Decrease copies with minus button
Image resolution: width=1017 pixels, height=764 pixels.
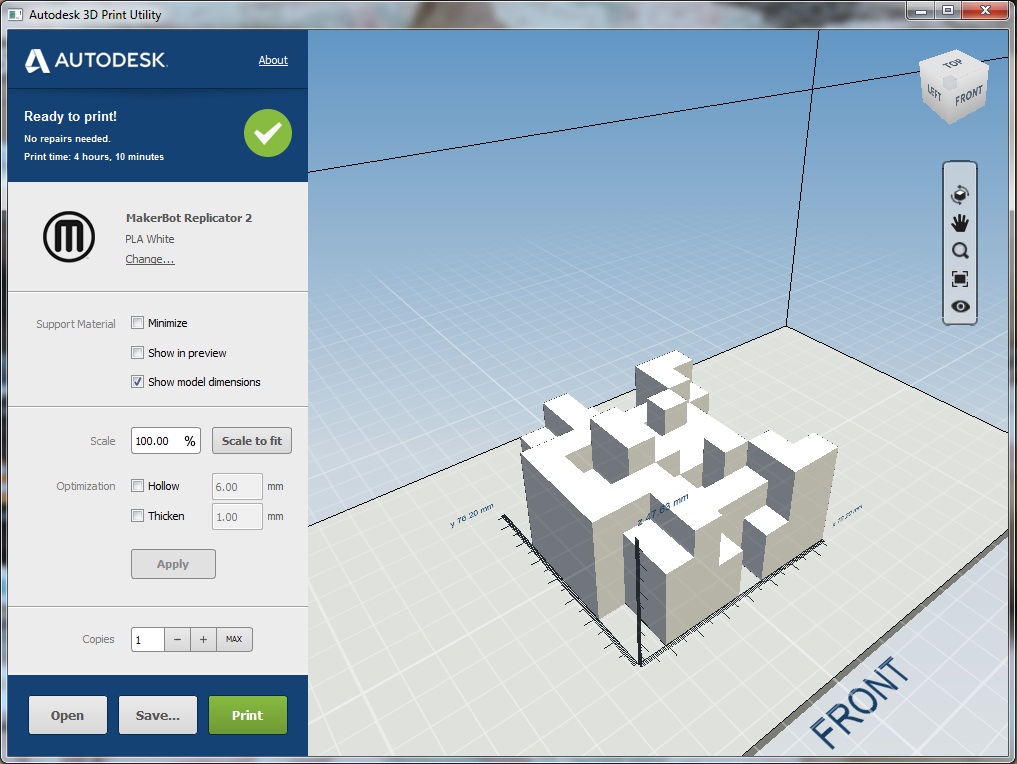pyautogui.click(x=177, y=639)
